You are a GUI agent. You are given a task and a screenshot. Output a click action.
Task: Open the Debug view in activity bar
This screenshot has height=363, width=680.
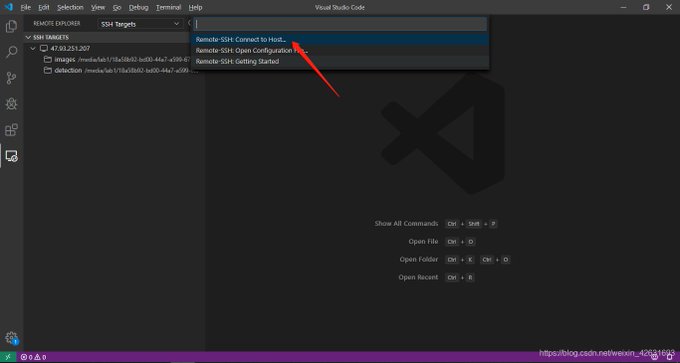(11, 104)
